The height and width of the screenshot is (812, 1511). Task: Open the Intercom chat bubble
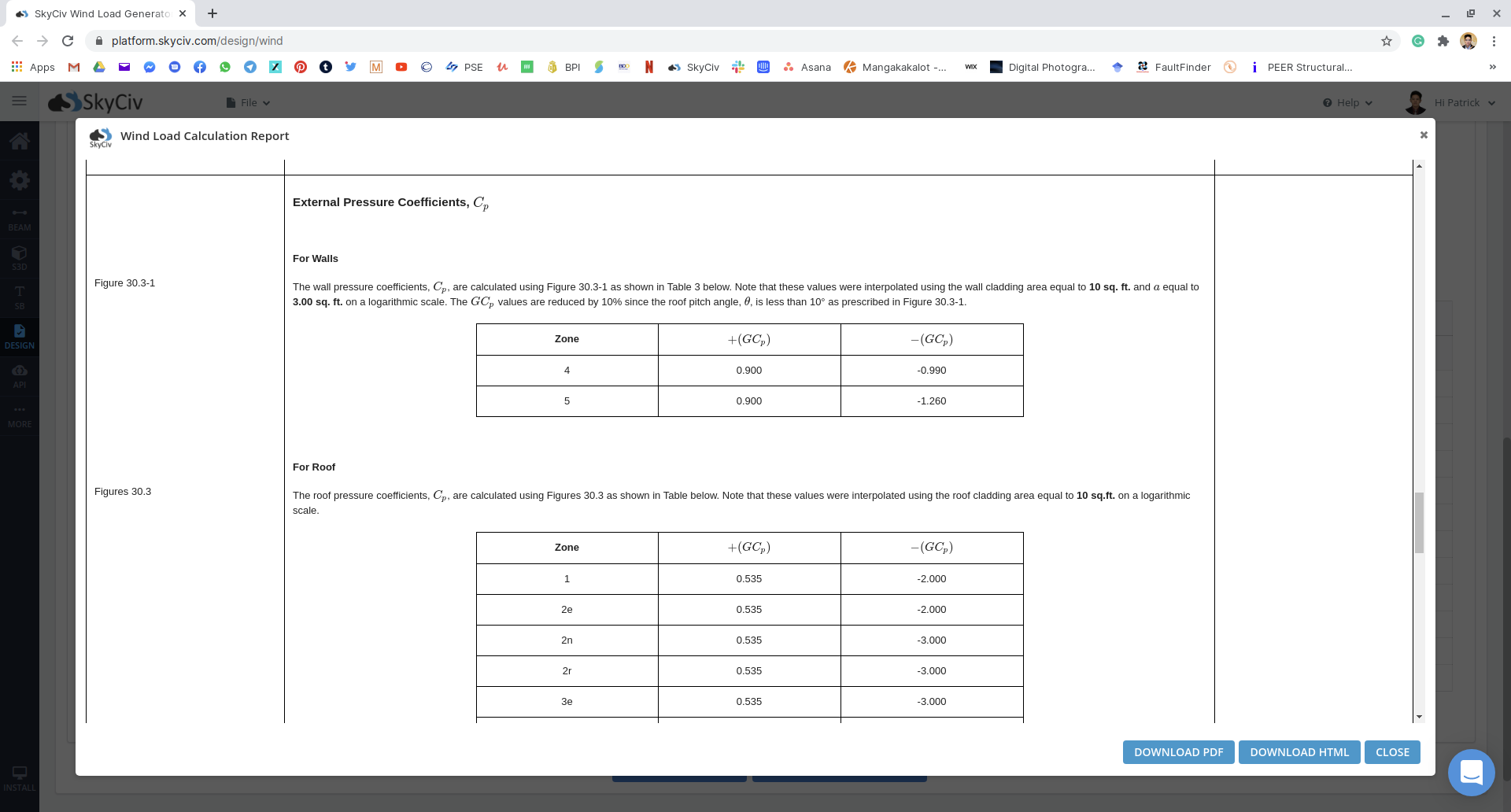[x=1471, y=773]
